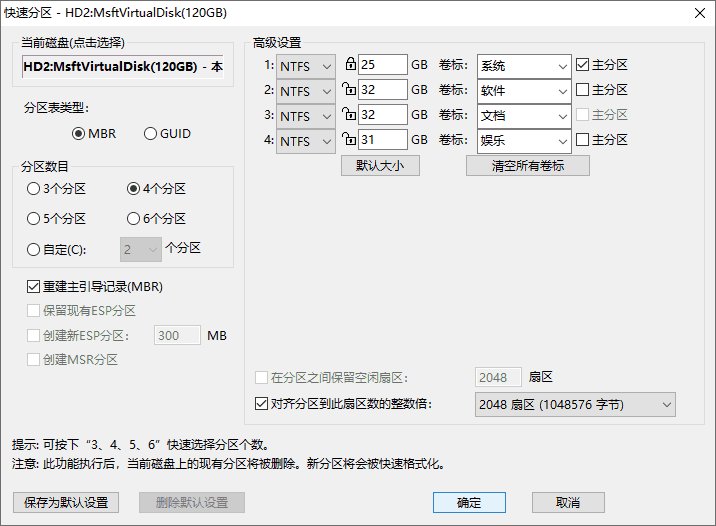Close the 快速分区 dialog window
716x526 pixels.
[700, 13]
